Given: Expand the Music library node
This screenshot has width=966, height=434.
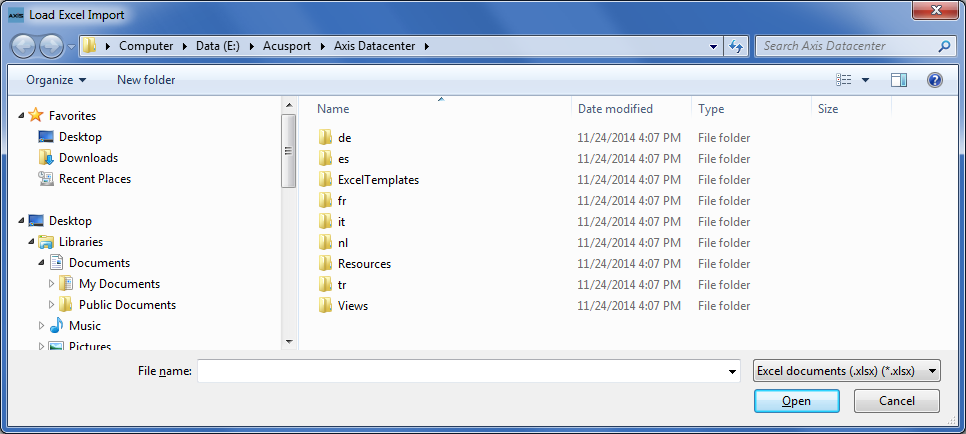Looking at the screenshot, I should [x=42, y=326].
